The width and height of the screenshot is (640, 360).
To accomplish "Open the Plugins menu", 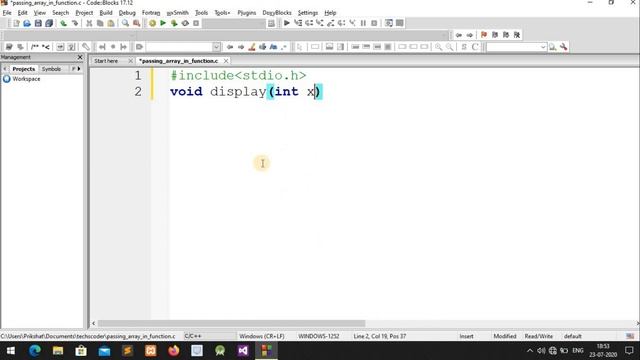I will click(247, 13).
